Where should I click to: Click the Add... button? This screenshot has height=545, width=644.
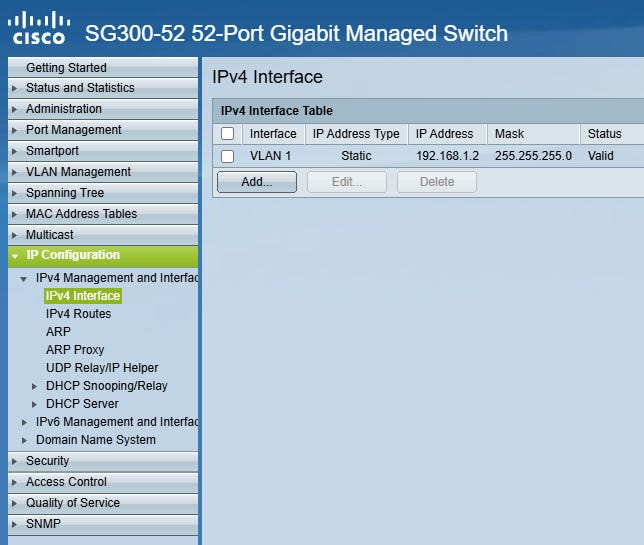click(x=257, y=182)
